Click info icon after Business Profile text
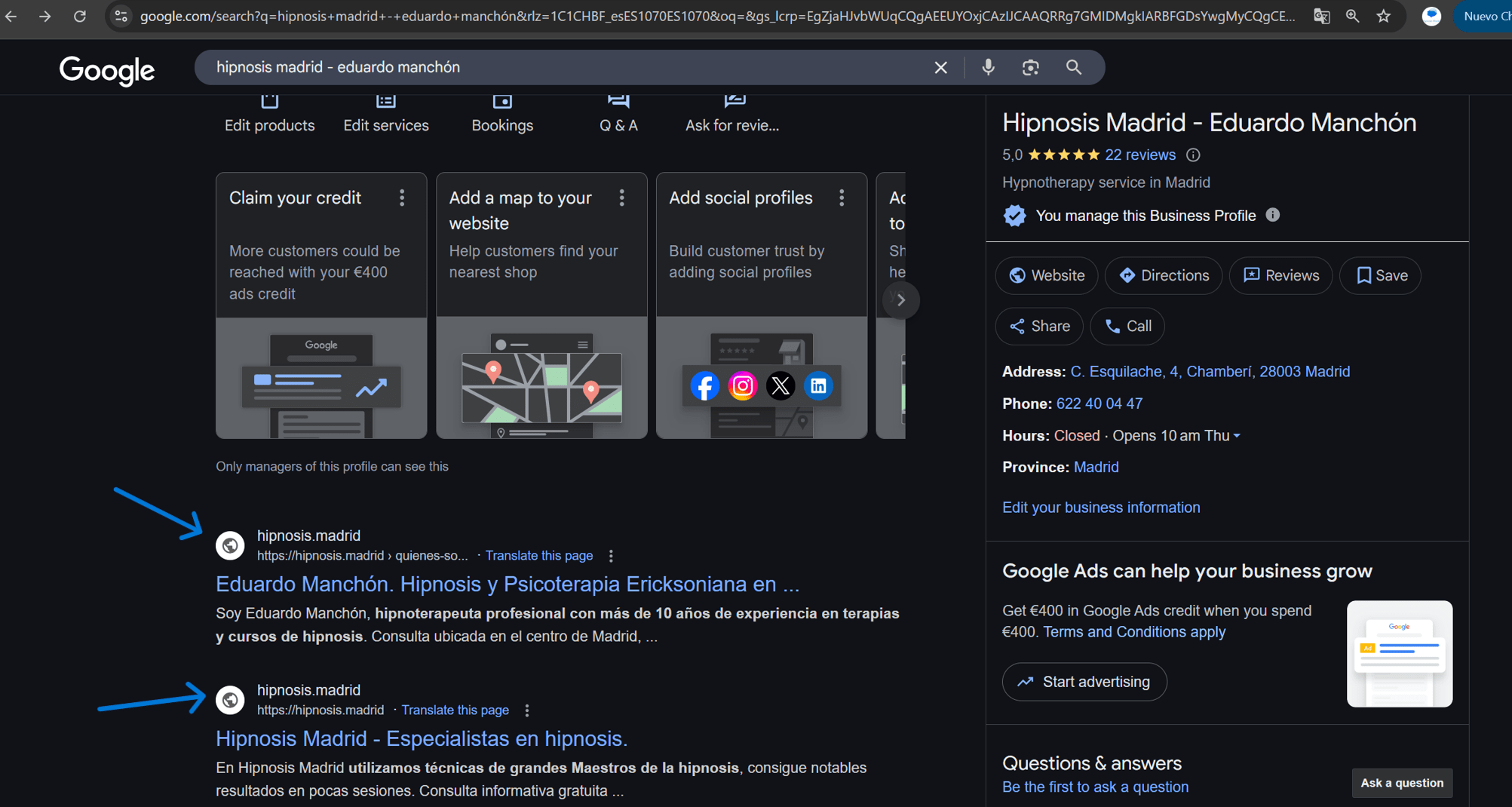Viewport: 1512px width, 807px height. (x=1273, y=215)
